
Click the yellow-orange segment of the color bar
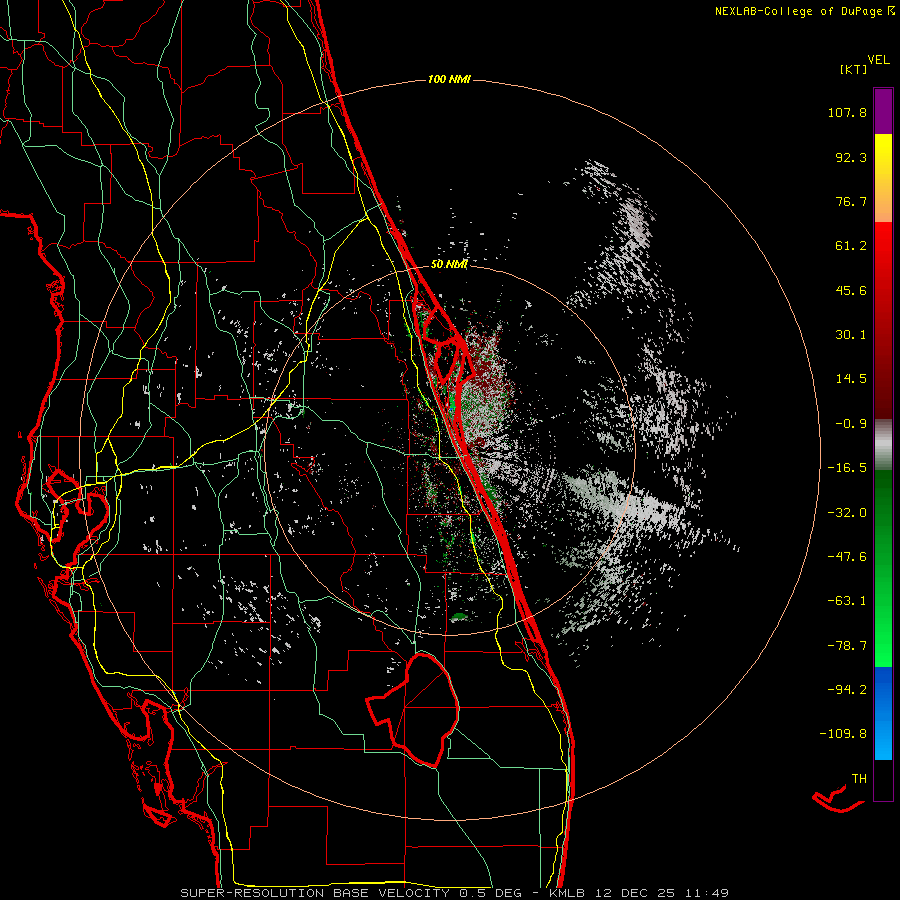pyautogui.click(x=883, y=178)
